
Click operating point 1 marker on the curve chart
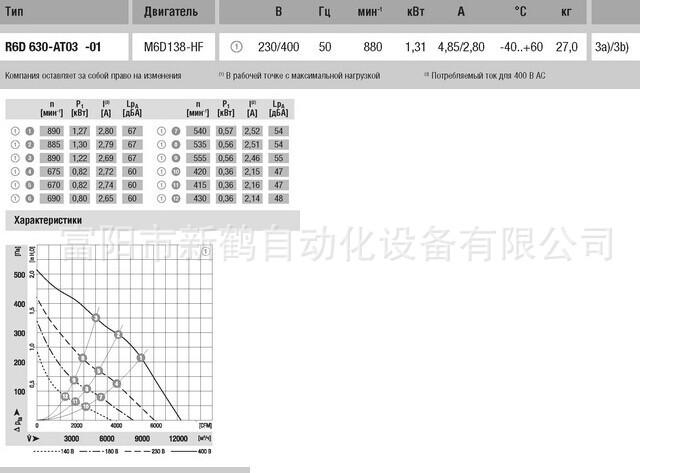(x=141, y=357)
